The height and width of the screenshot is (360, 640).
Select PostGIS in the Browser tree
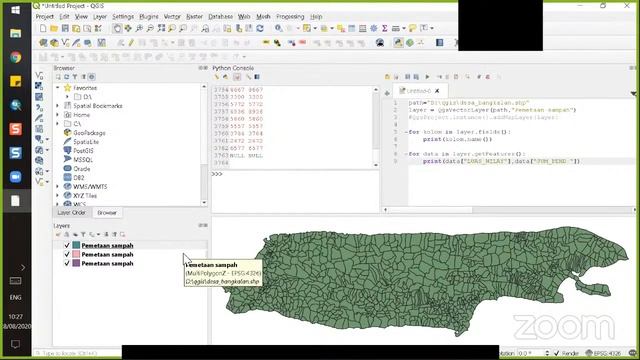(x=83, y=151)
